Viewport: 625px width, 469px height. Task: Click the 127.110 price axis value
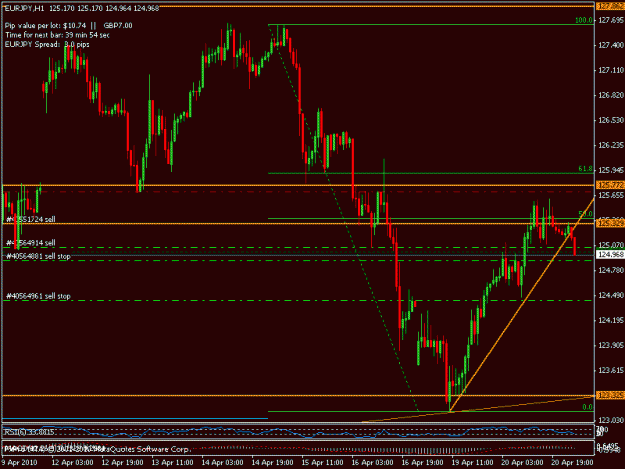[x=611, y=70]
